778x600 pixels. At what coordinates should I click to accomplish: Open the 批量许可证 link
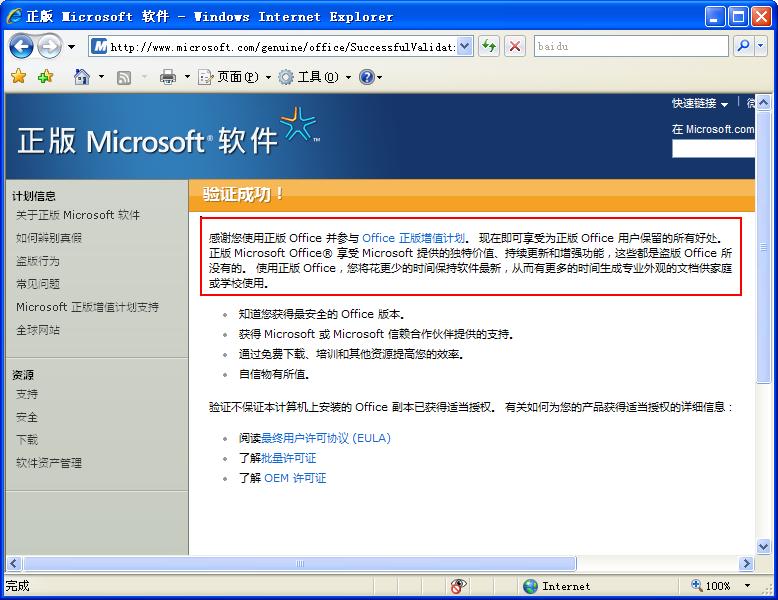(x=289, y=458)
